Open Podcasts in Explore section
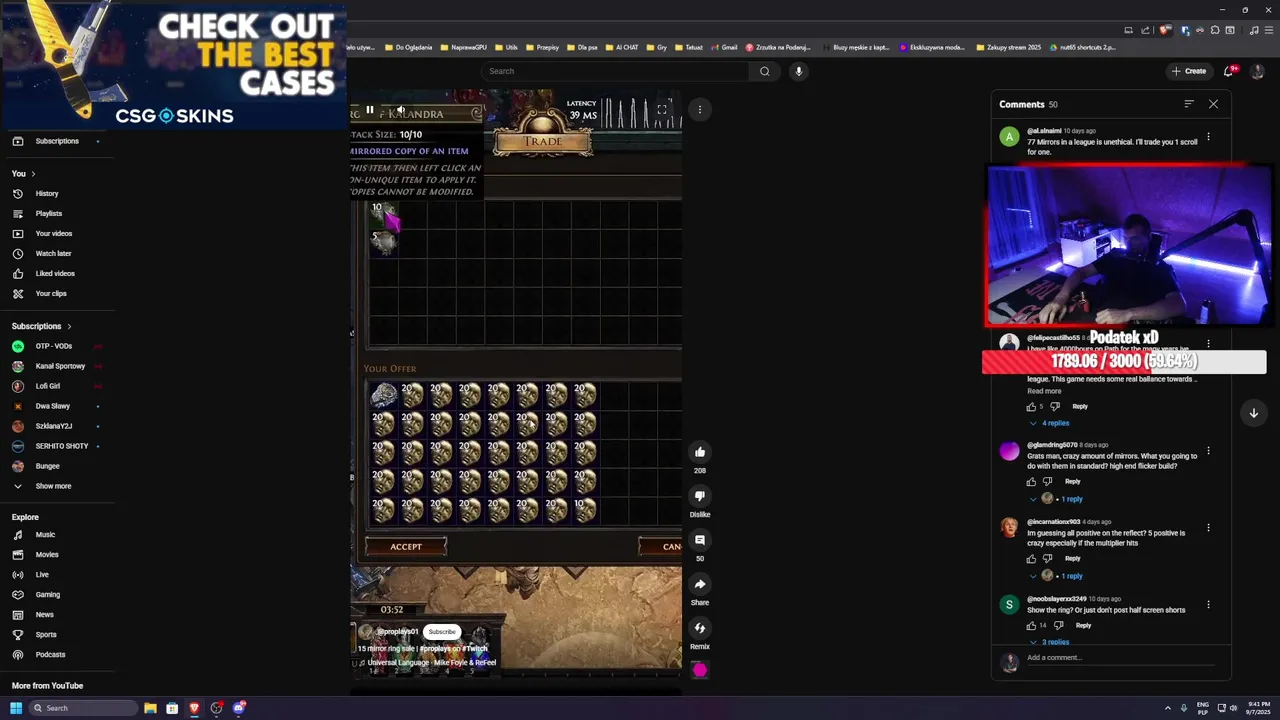The image size is (1280, 720). pos(50,655)
